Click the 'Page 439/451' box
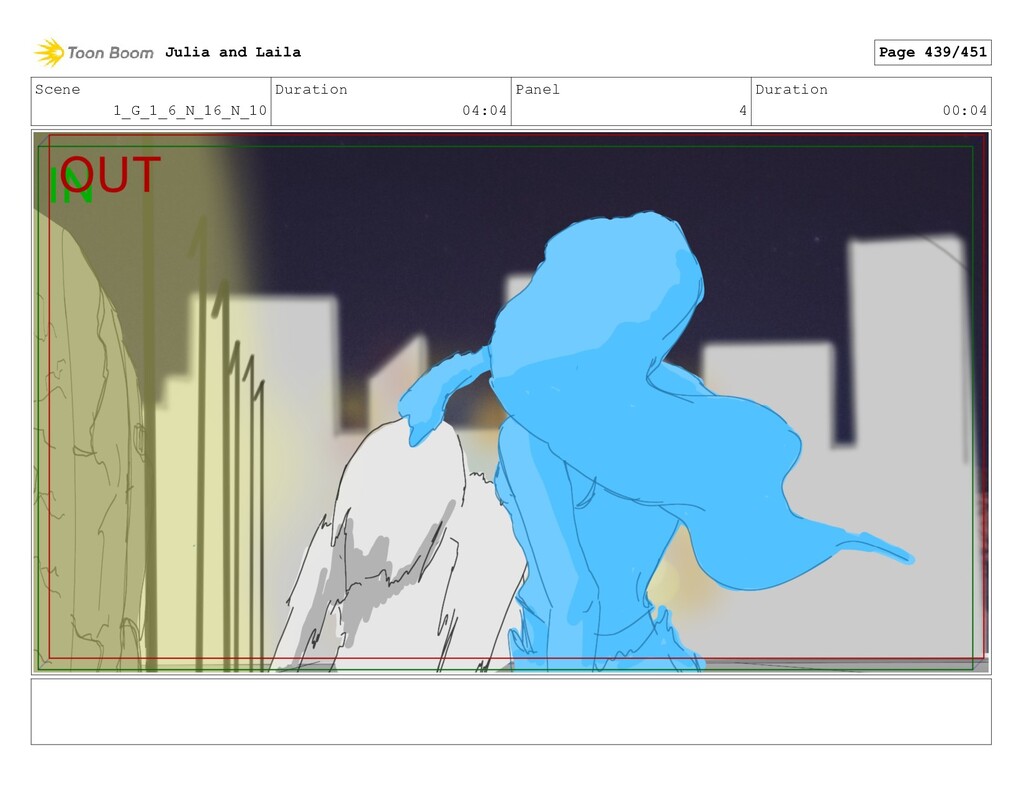 (x=932, y=52)
